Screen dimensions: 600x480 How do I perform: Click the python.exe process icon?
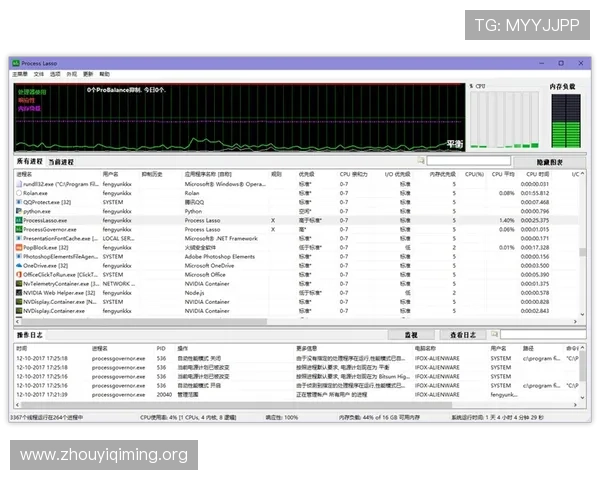click(x=19, y=211)
